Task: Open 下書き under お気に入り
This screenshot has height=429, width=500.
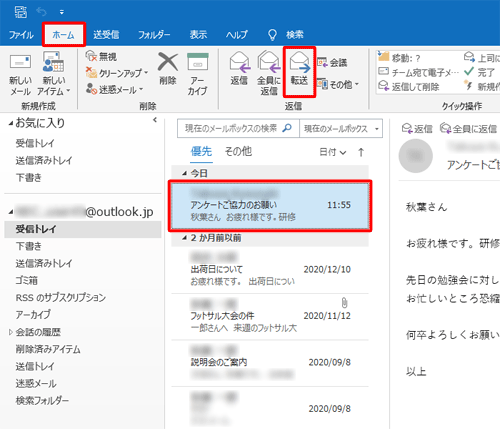Action: coord(29,177)
